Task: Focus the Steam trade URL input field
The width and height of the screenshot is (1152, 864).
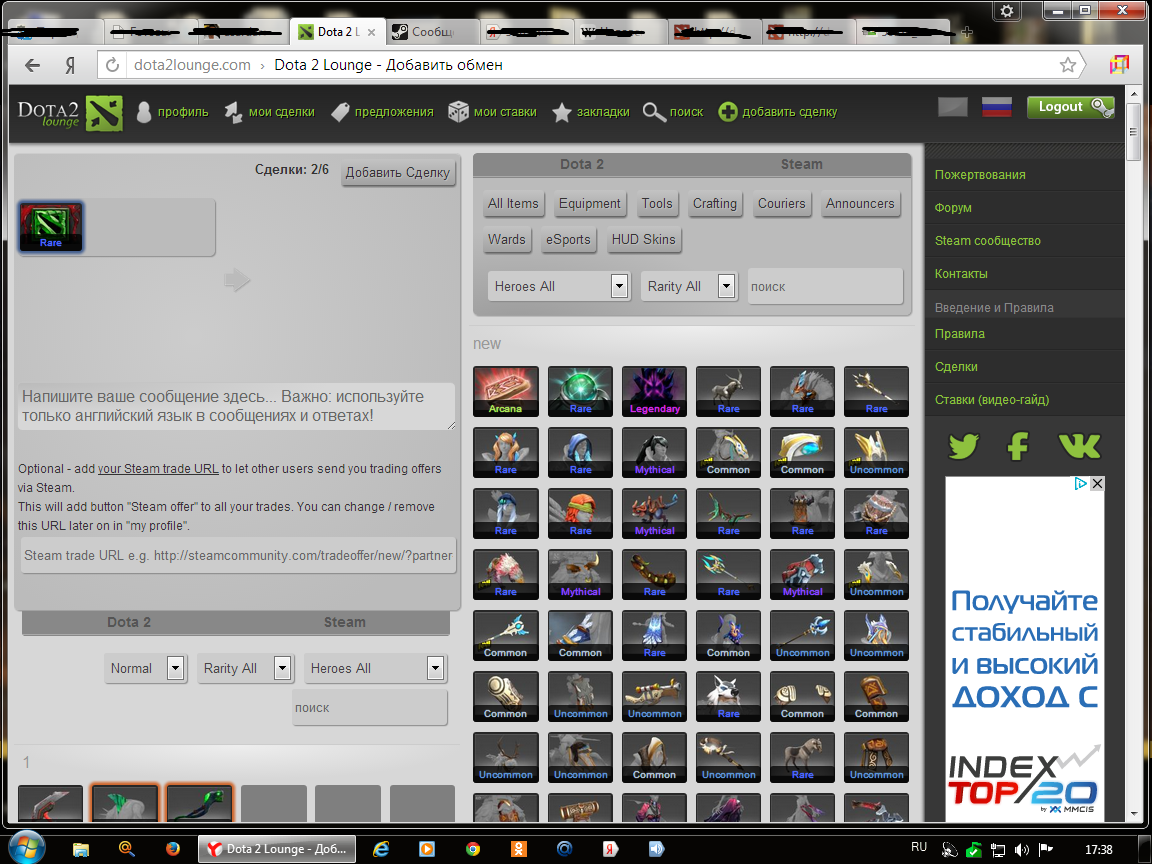Action: point(237,555)
